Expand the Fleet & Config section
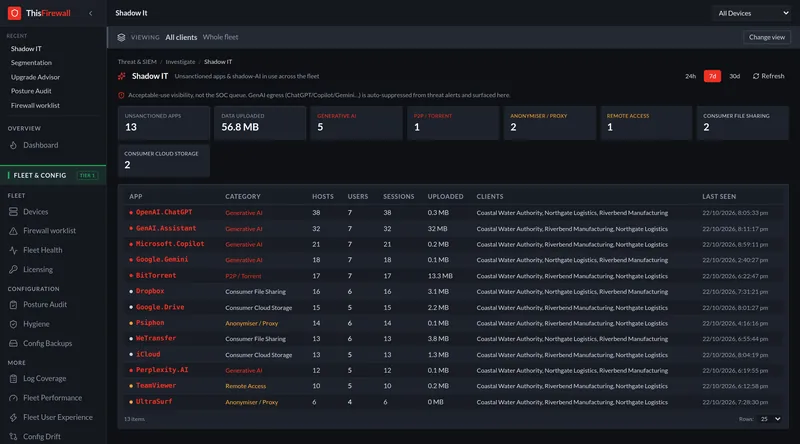800x444 pixels. coord(53,175)
